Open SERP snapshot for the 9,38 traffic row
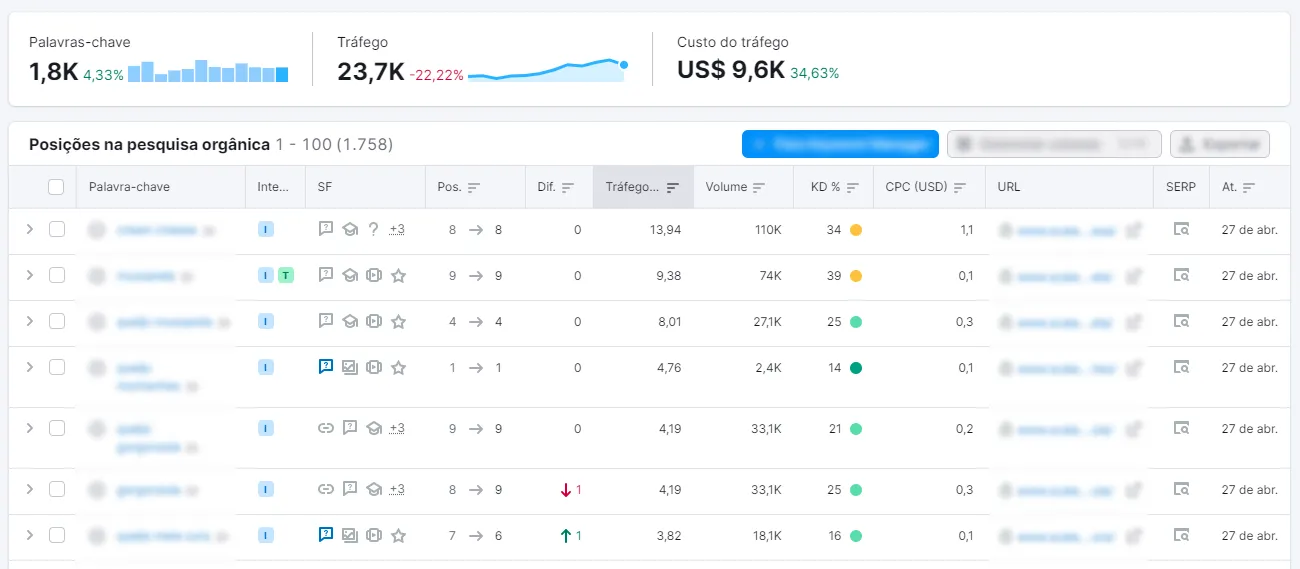Screen dimensions: 1300x569 (1181, 276)
